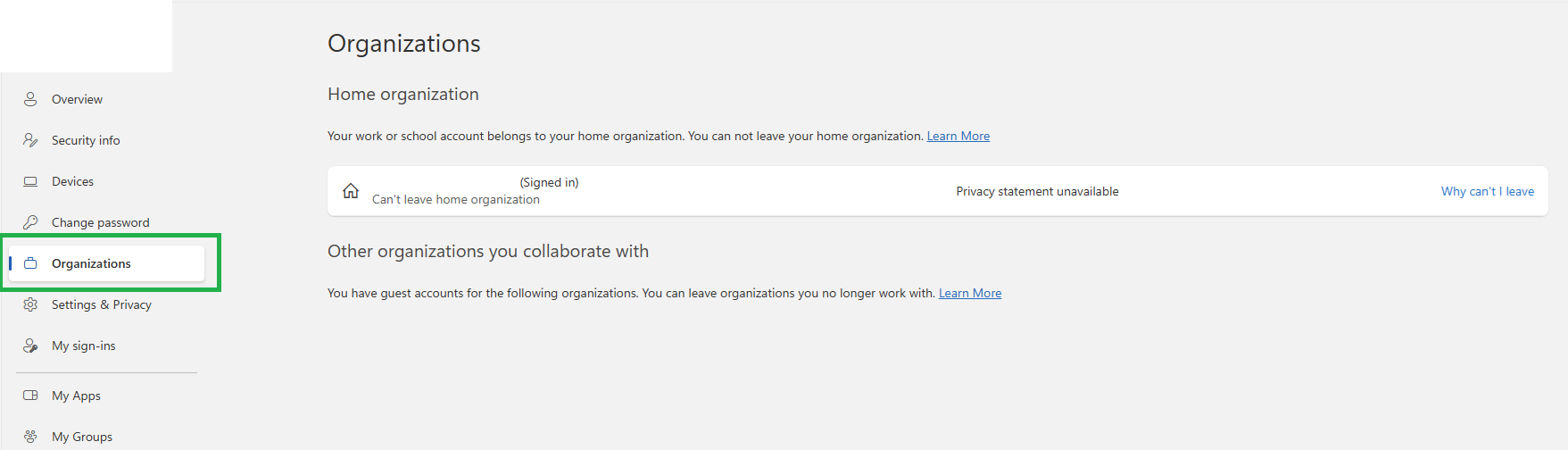Screen dimensions: 1568x450
Task: Open Learn More link about guest accounts
Action: pyautogui.click(x=970, y=293)
